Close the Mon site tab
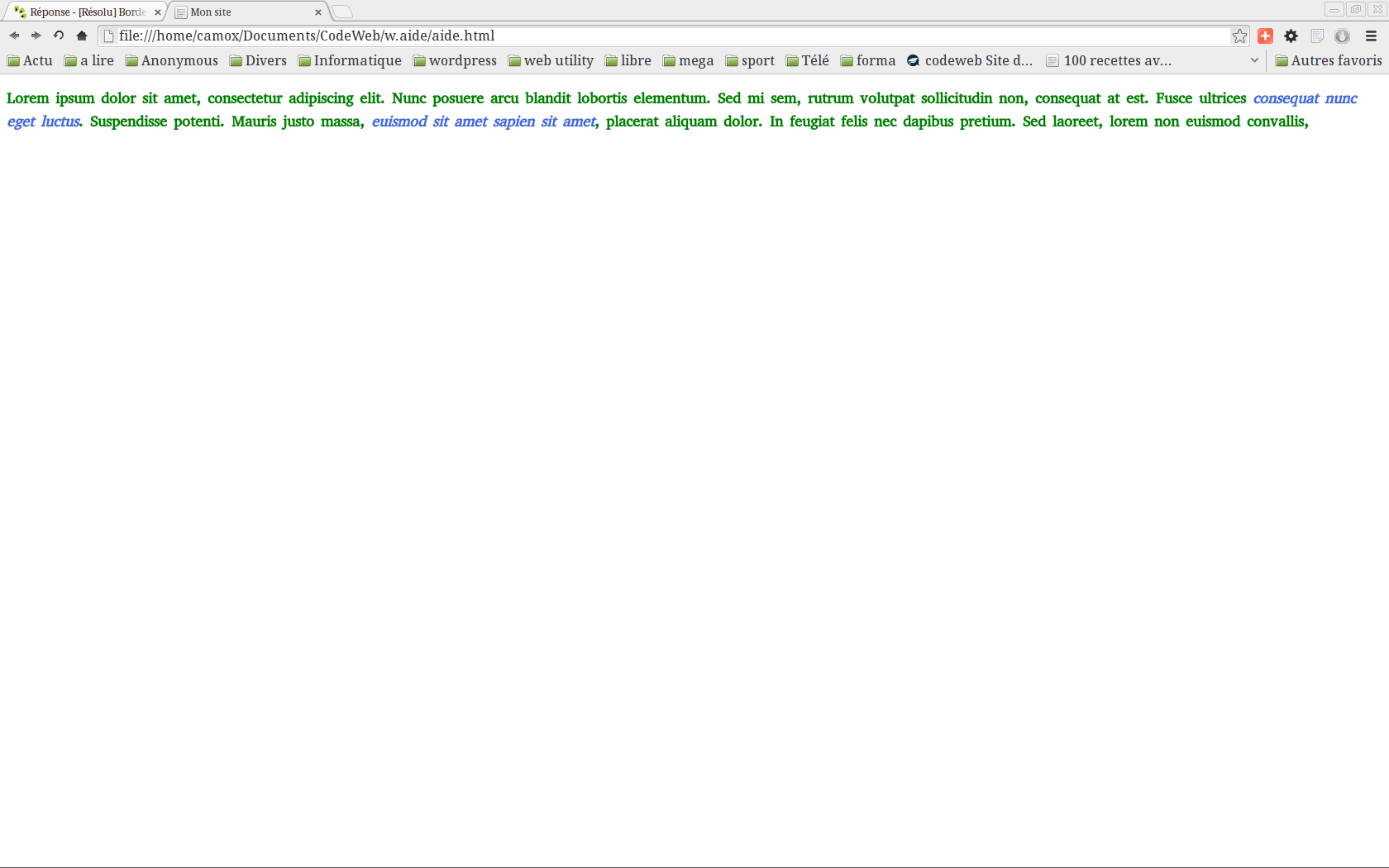The height and width of the screenshot is (868, 1389). (x=318, y=12)
